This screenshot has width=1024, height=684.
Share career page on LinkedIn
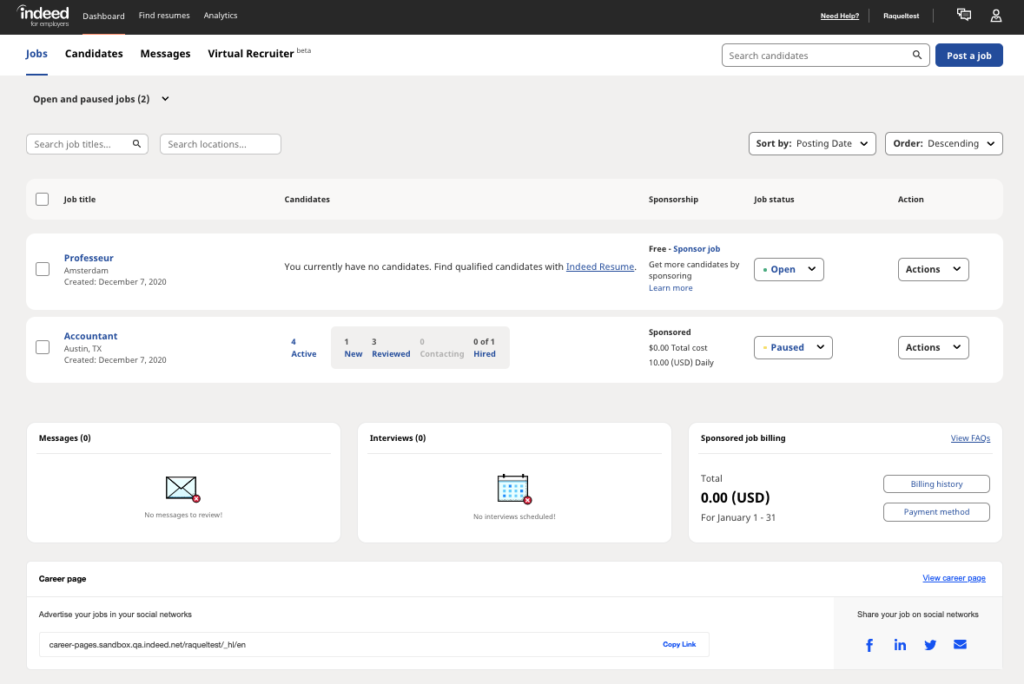pos(900,645)
